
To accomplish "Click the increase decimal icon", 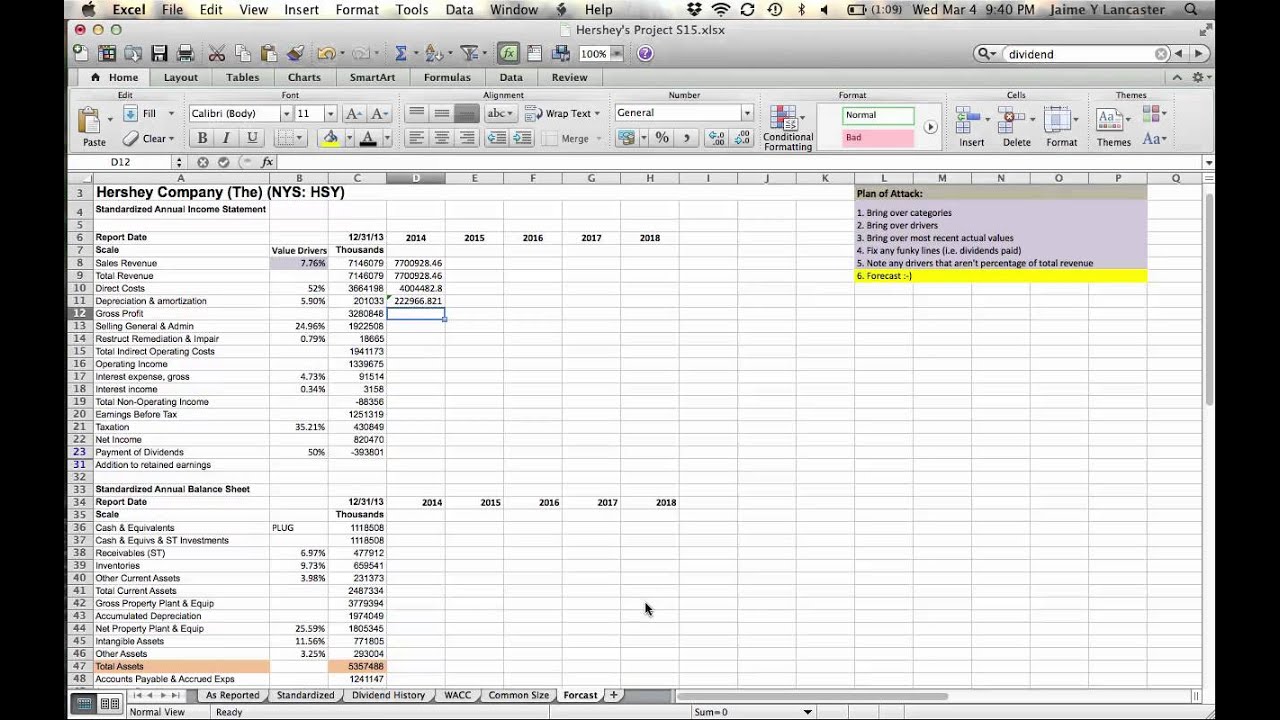I will 716,138.
